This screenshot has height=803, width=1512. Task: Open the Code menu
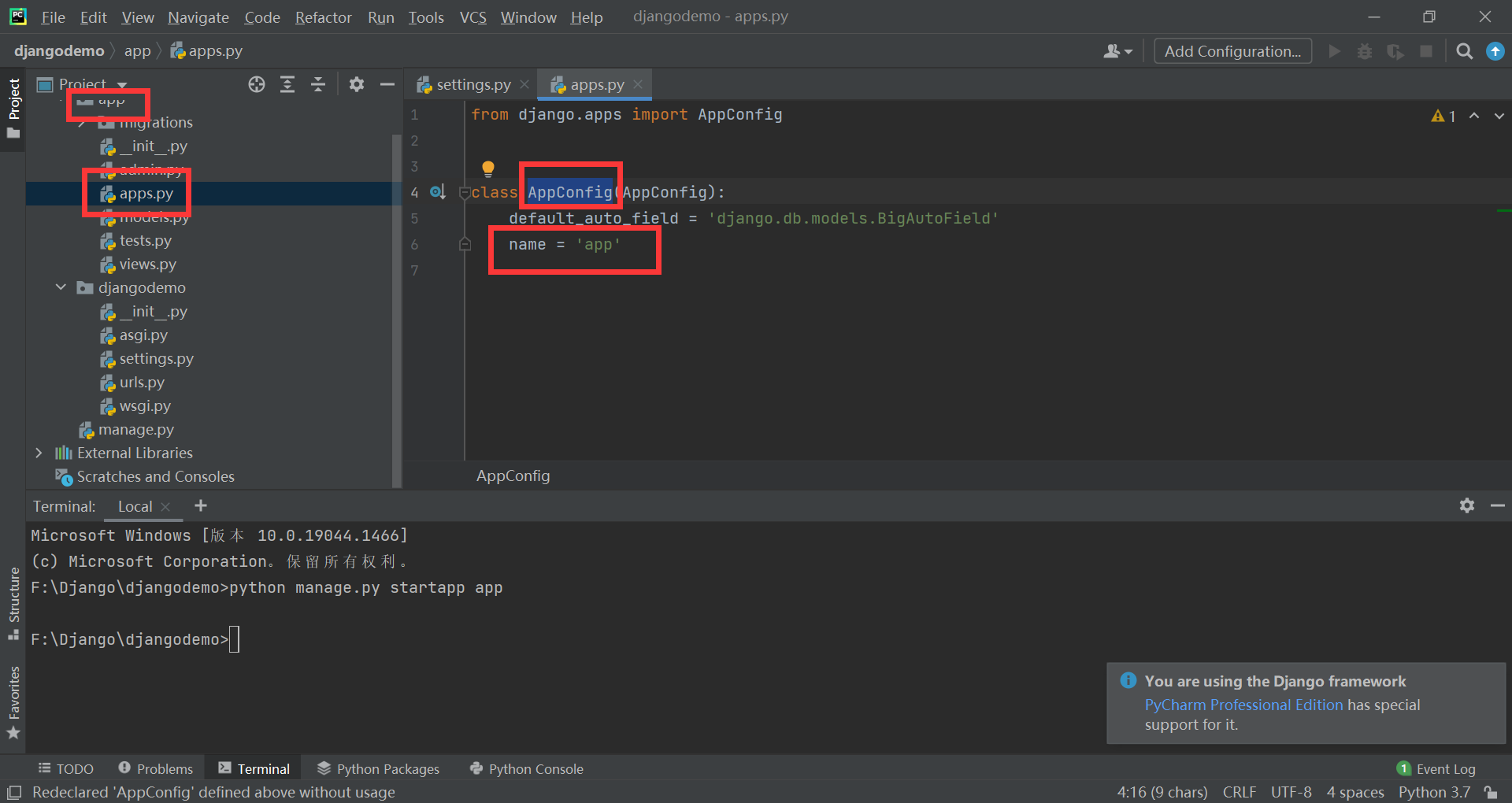[x=262, y=17]
